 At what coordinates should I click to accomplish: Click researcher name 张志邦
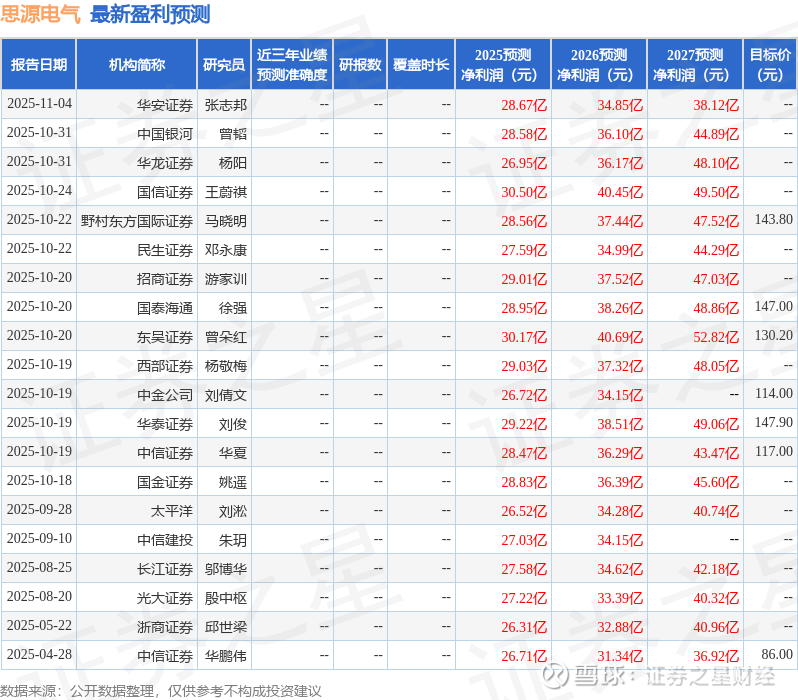point(225,105)
